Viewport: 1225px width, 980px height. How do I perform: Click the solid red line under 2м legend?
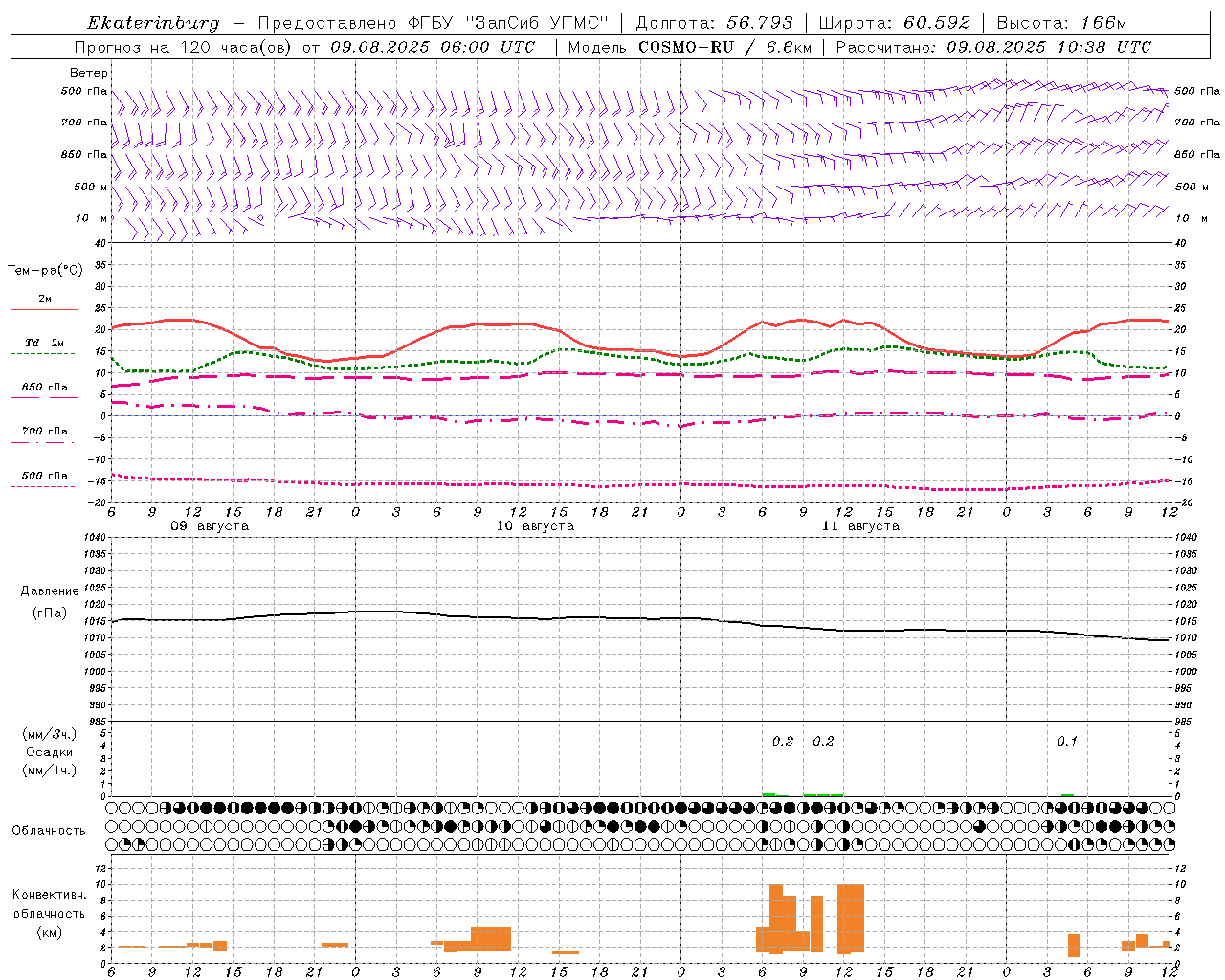(44, 309)
